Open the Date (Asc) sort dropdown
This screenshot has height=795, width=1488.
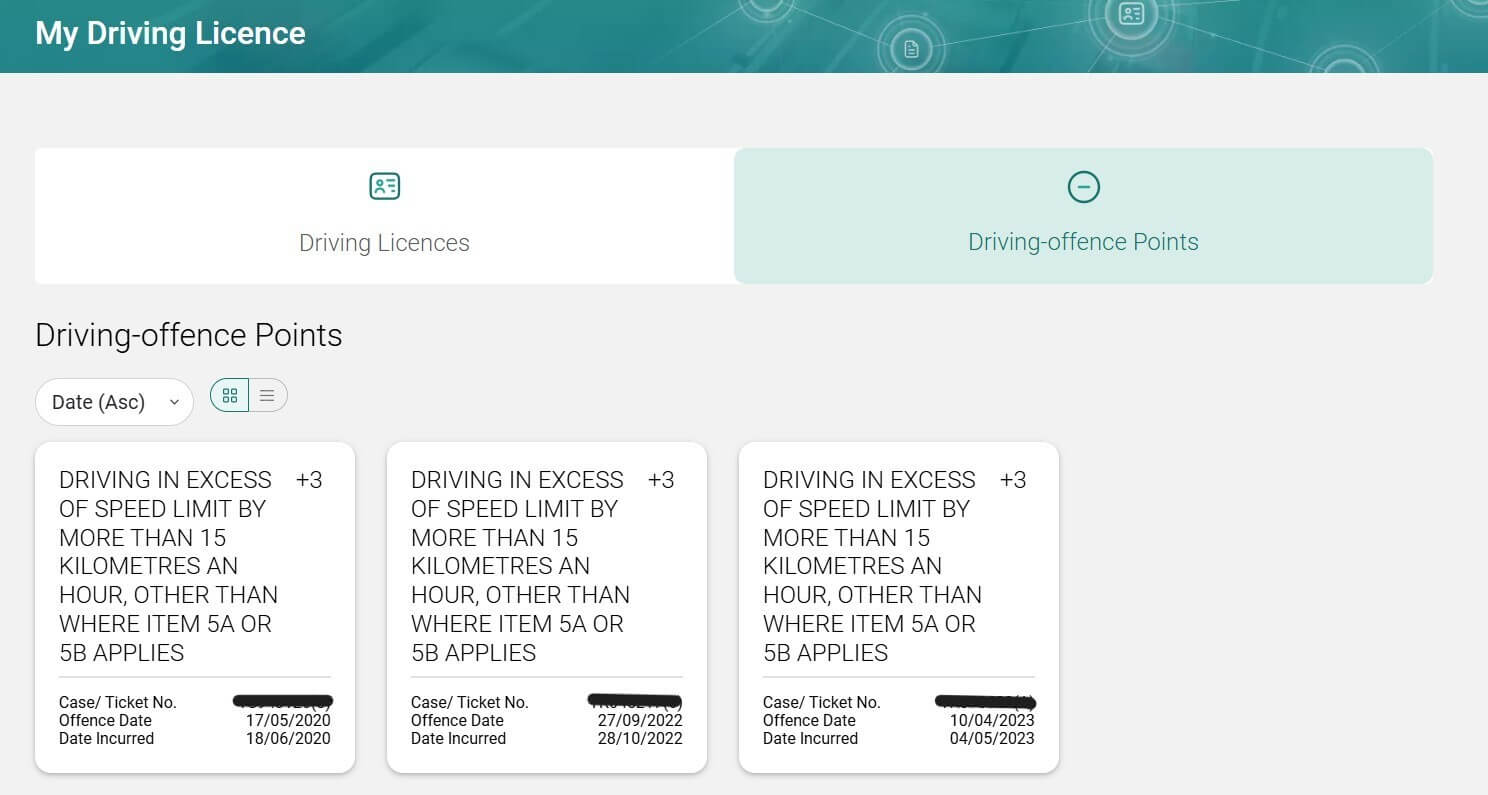(x=114, y=402)
